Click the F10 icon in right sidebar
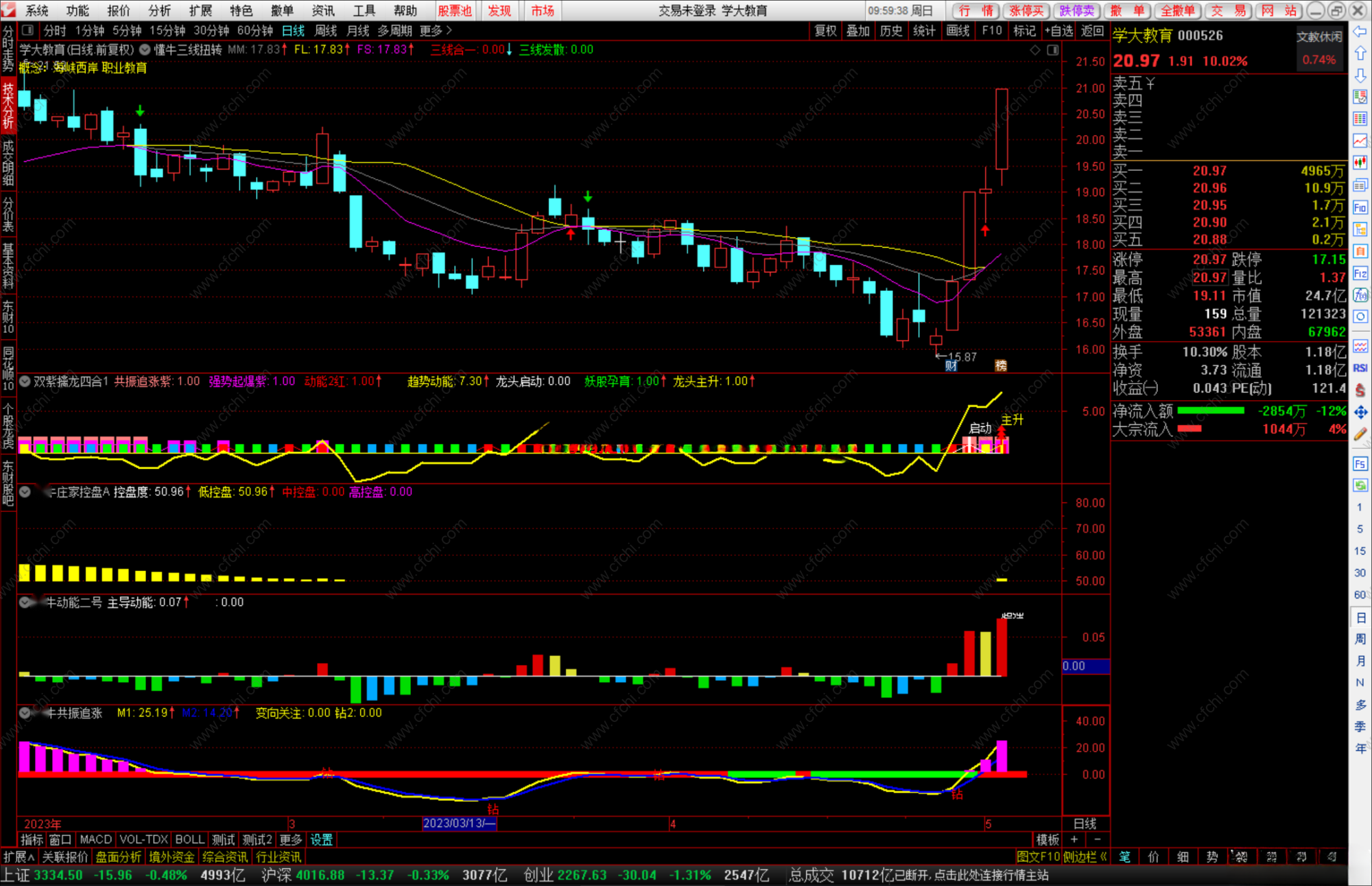The width and height of the screenshot is (1372, 886). pyautogui.click(x=1360, y=207)
